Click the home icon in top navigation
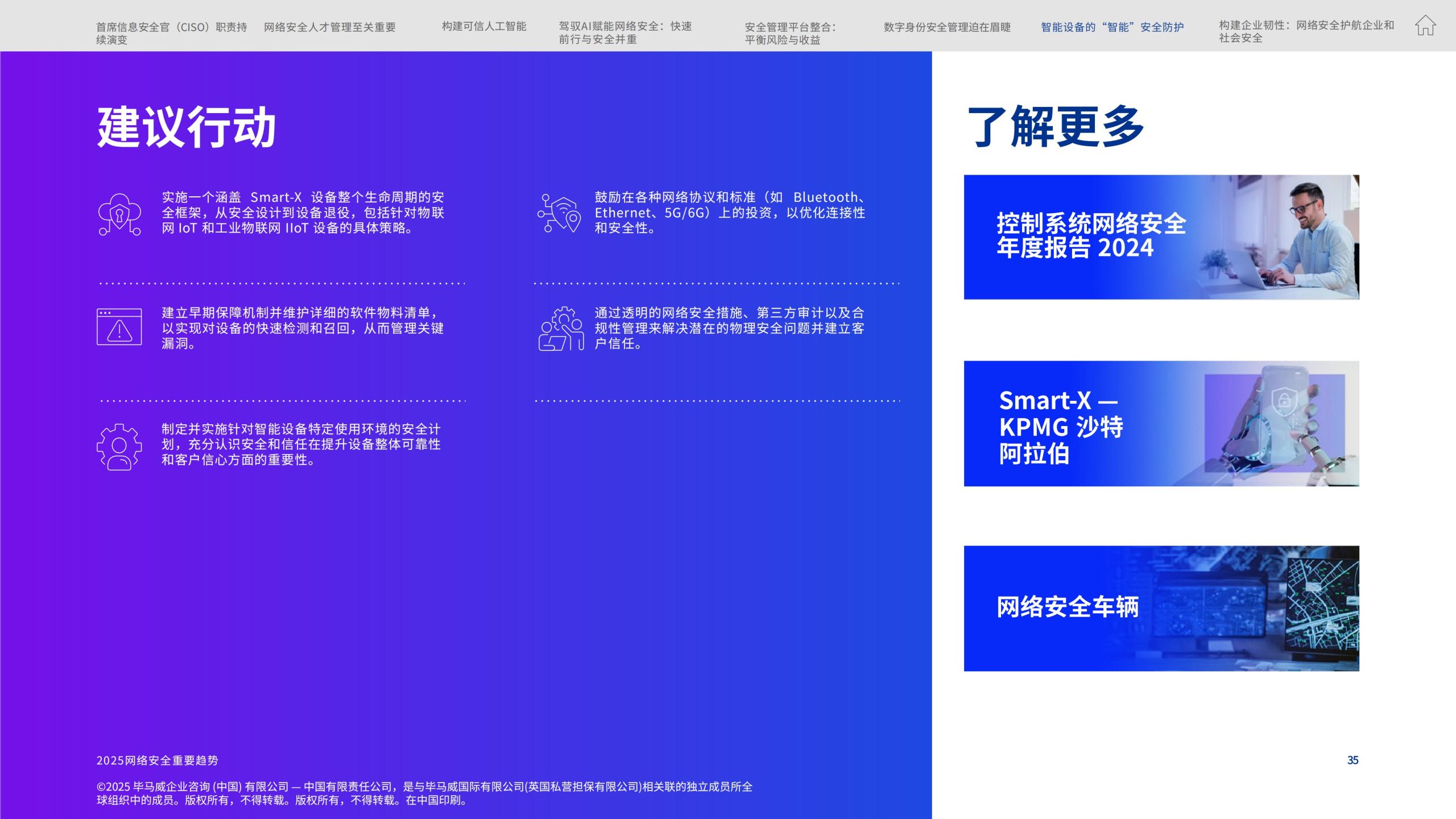The width and height of the screenshot is (1456, 819). (x=1425, y=26)
